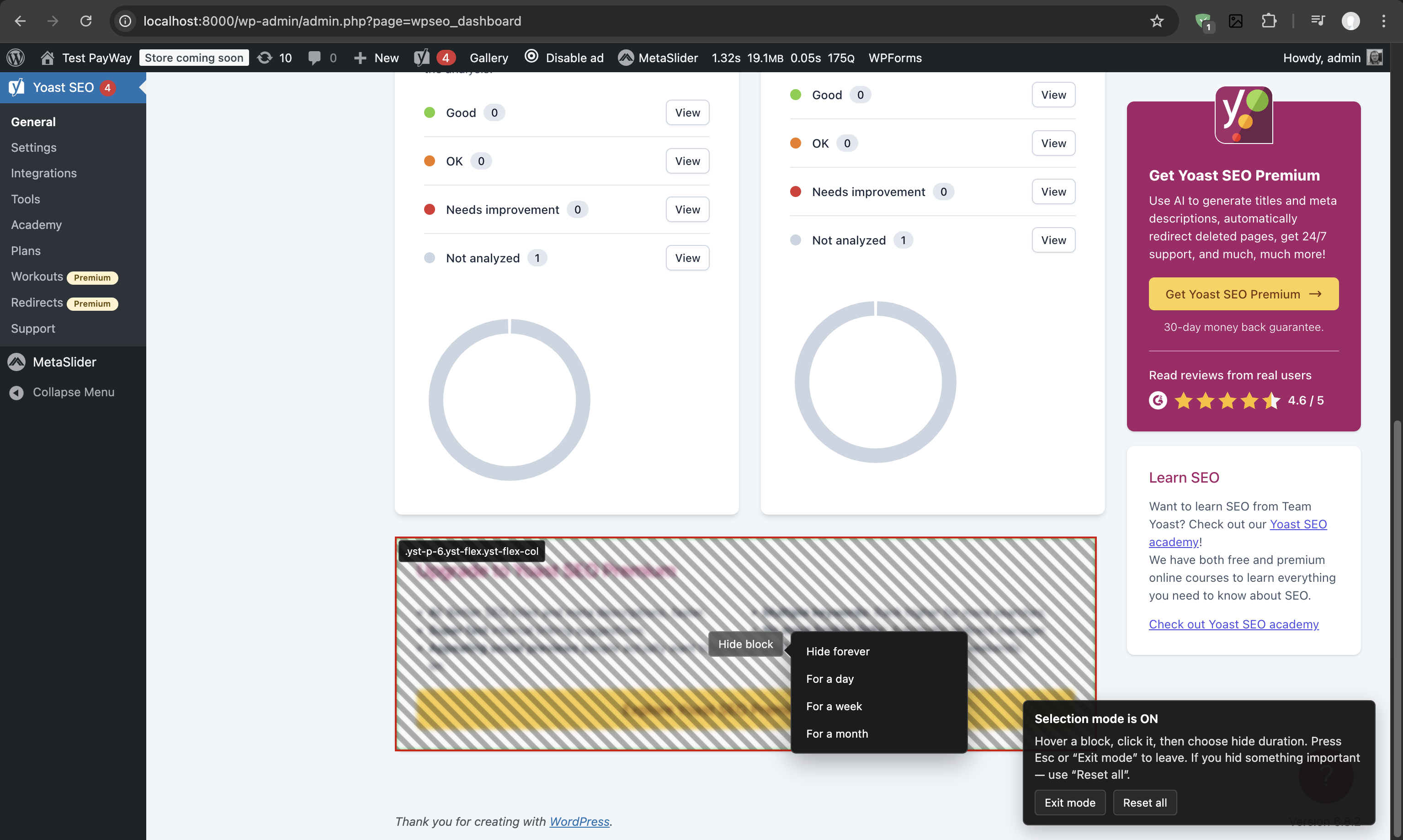Click the Yoast Premium logo on the card
1403x840 pixels.
[x=1244, y=115]
